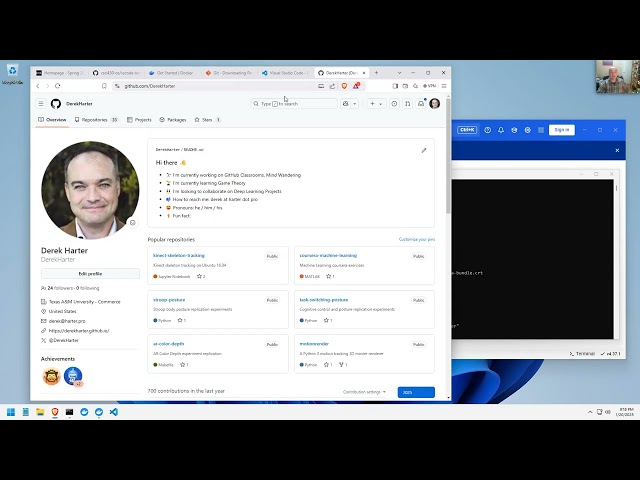
Task: Click the Brave Rewards triangle icon
Action: click(x=356, y=86)
